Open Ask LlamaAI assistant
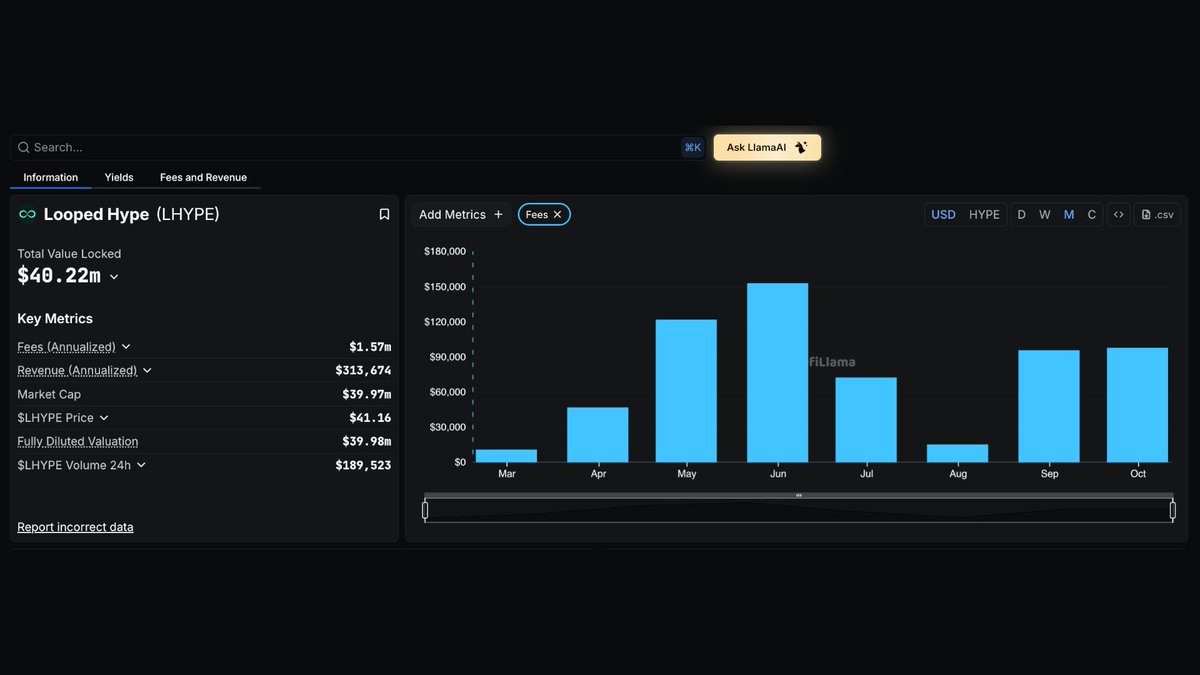 click(x=767, y=148)
